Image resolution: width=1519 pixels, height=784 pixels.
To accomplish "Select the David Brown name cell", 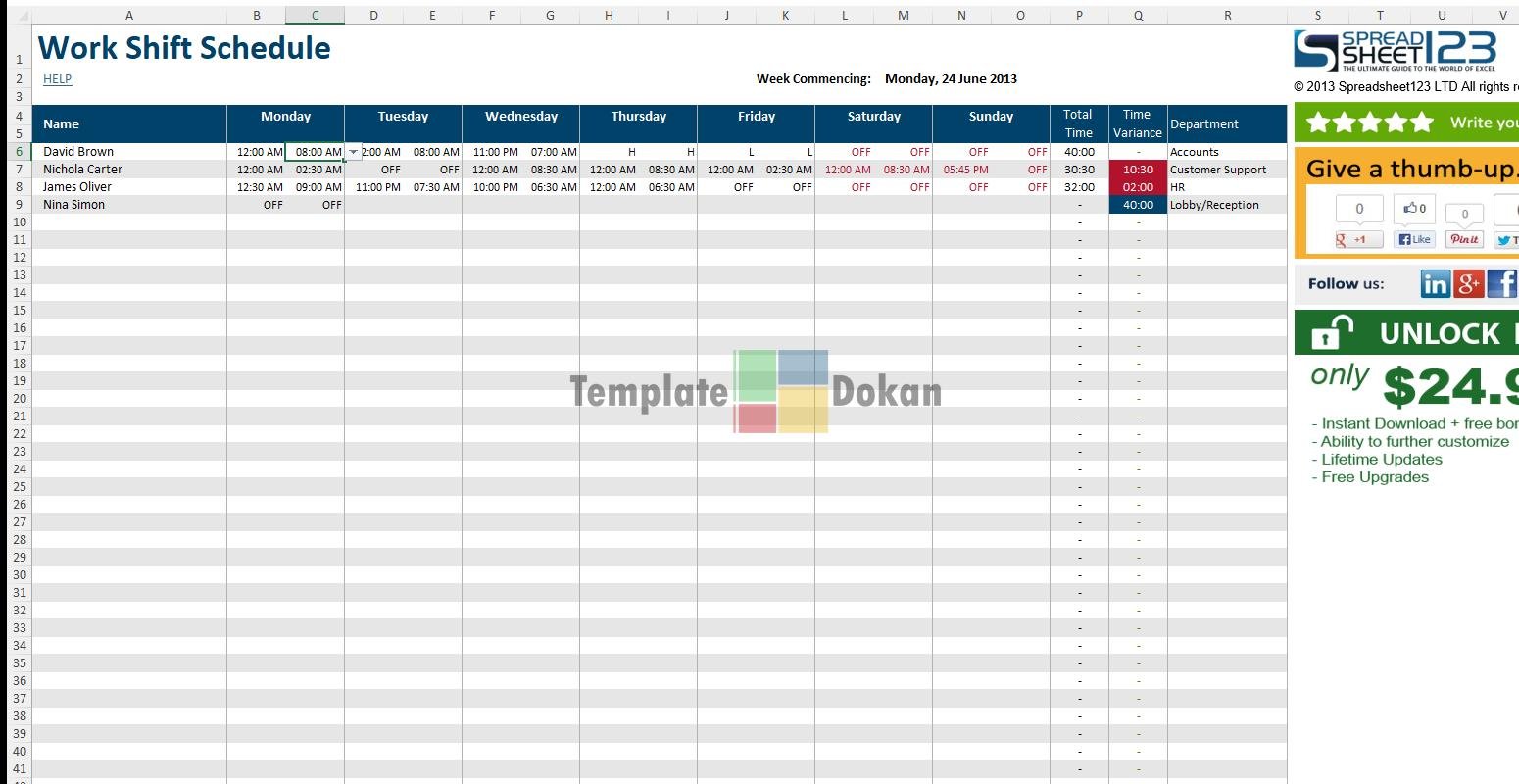I will pyautogui.click(x=129, y=152).
